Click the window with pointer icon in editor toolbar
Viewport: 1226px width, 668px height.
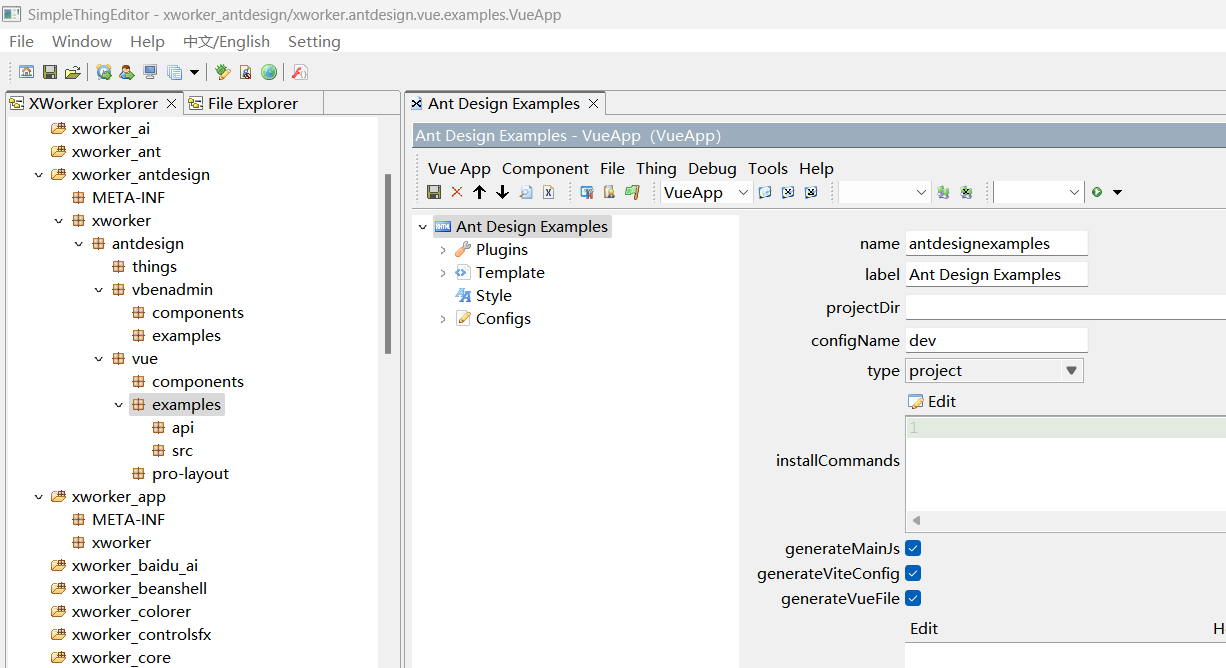tap(587, 192)
